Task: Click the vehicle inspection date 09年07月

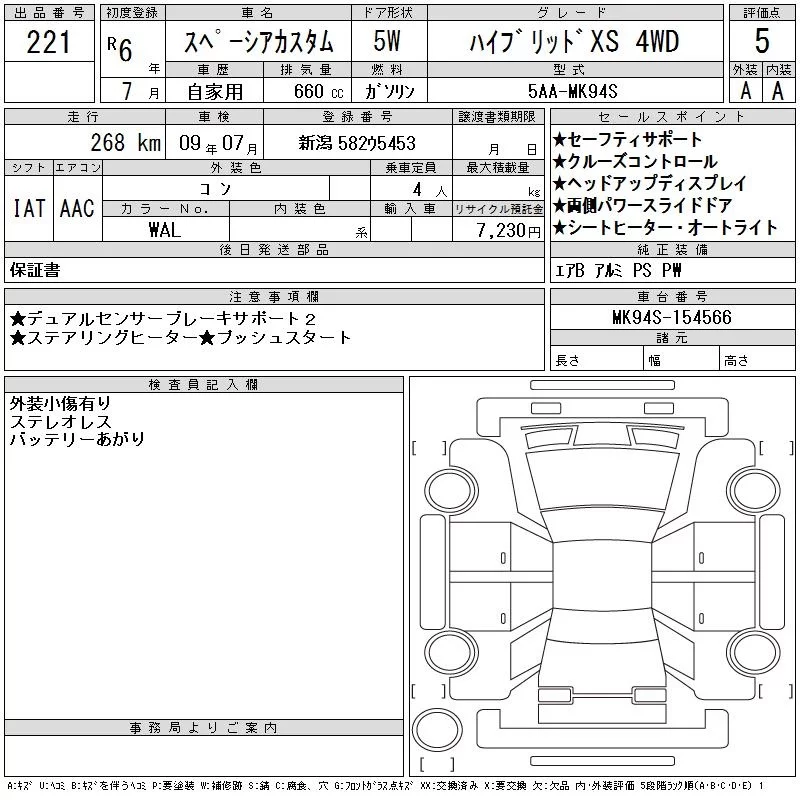Action: (218, 143)
